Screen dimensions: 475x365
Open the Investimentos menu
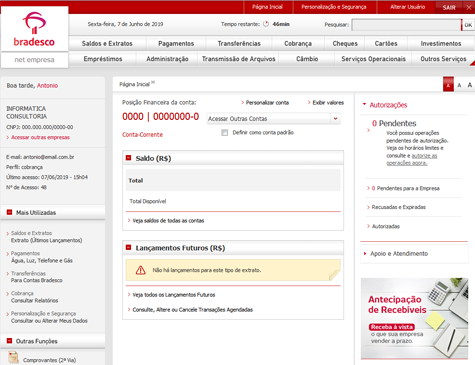click(441, 43)
